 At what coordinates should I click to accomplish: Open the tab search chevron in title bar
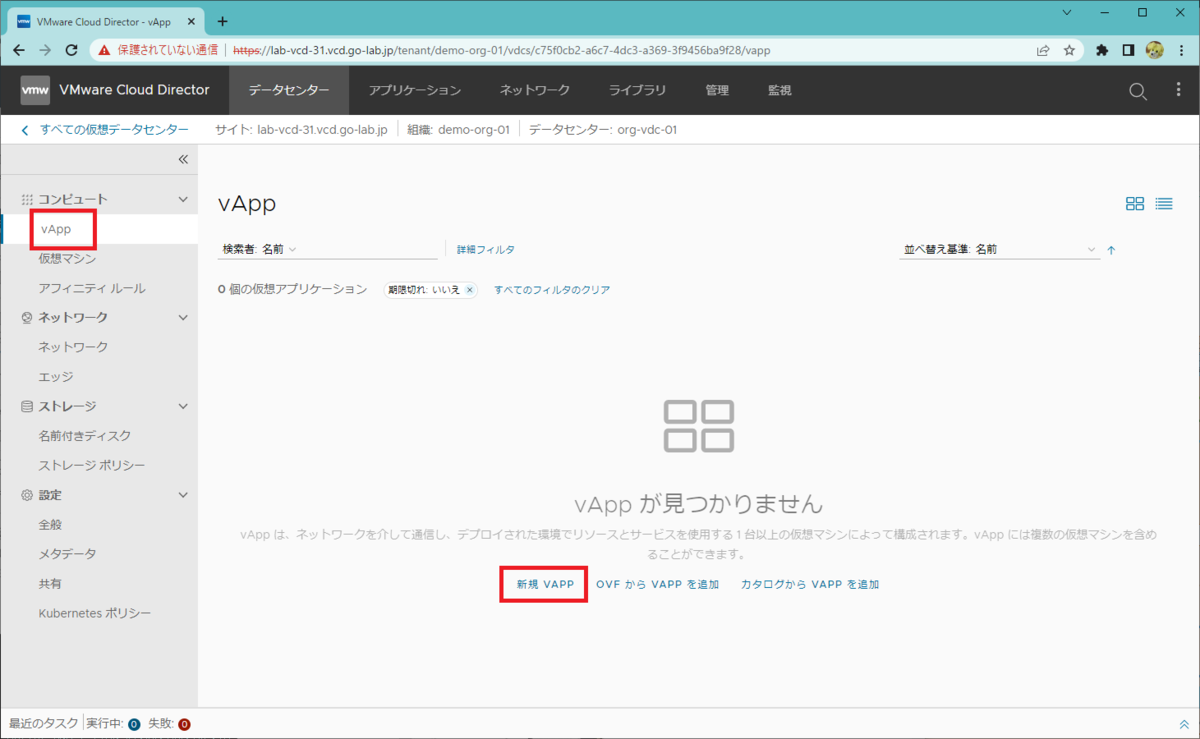tap(1067, 13)
